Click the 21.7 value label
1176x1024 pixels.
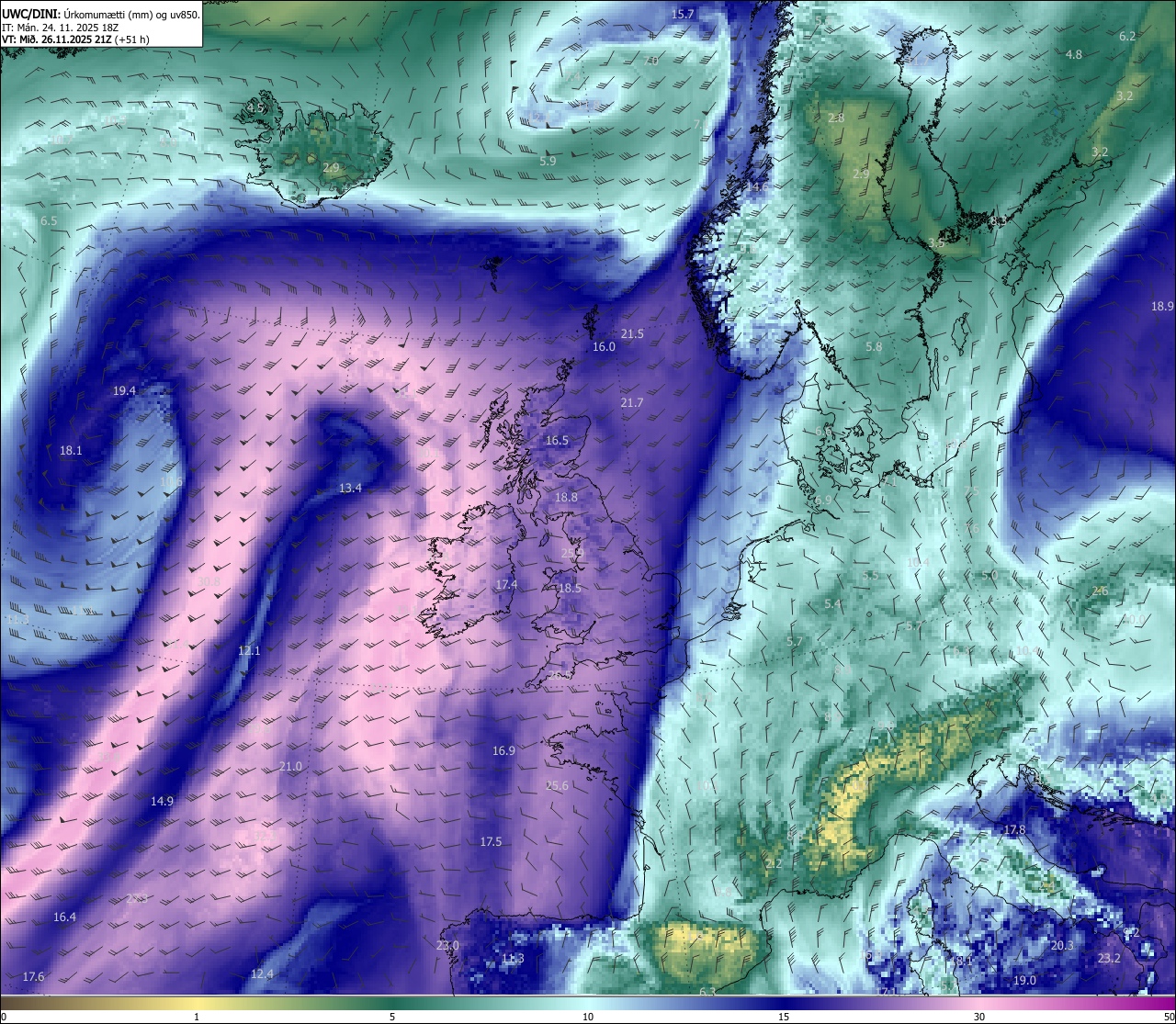coord(631,402)
